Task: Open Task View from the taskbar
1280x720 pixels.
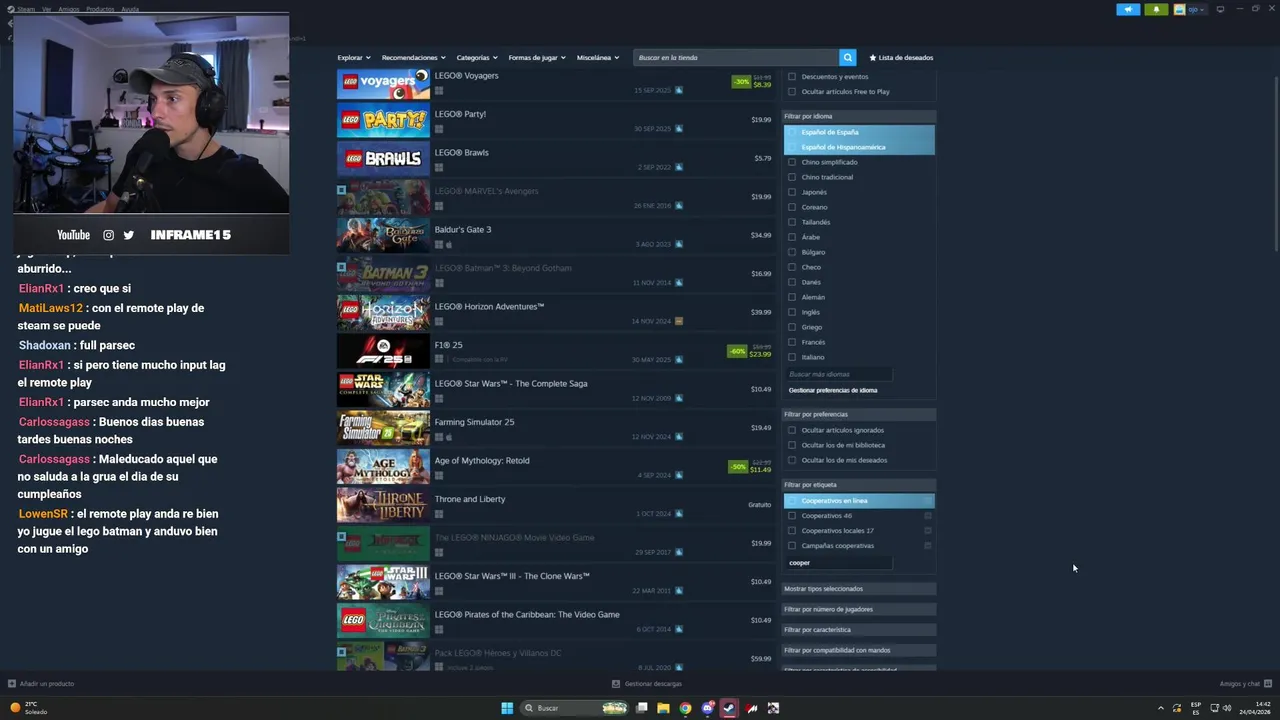Action: 642,708
